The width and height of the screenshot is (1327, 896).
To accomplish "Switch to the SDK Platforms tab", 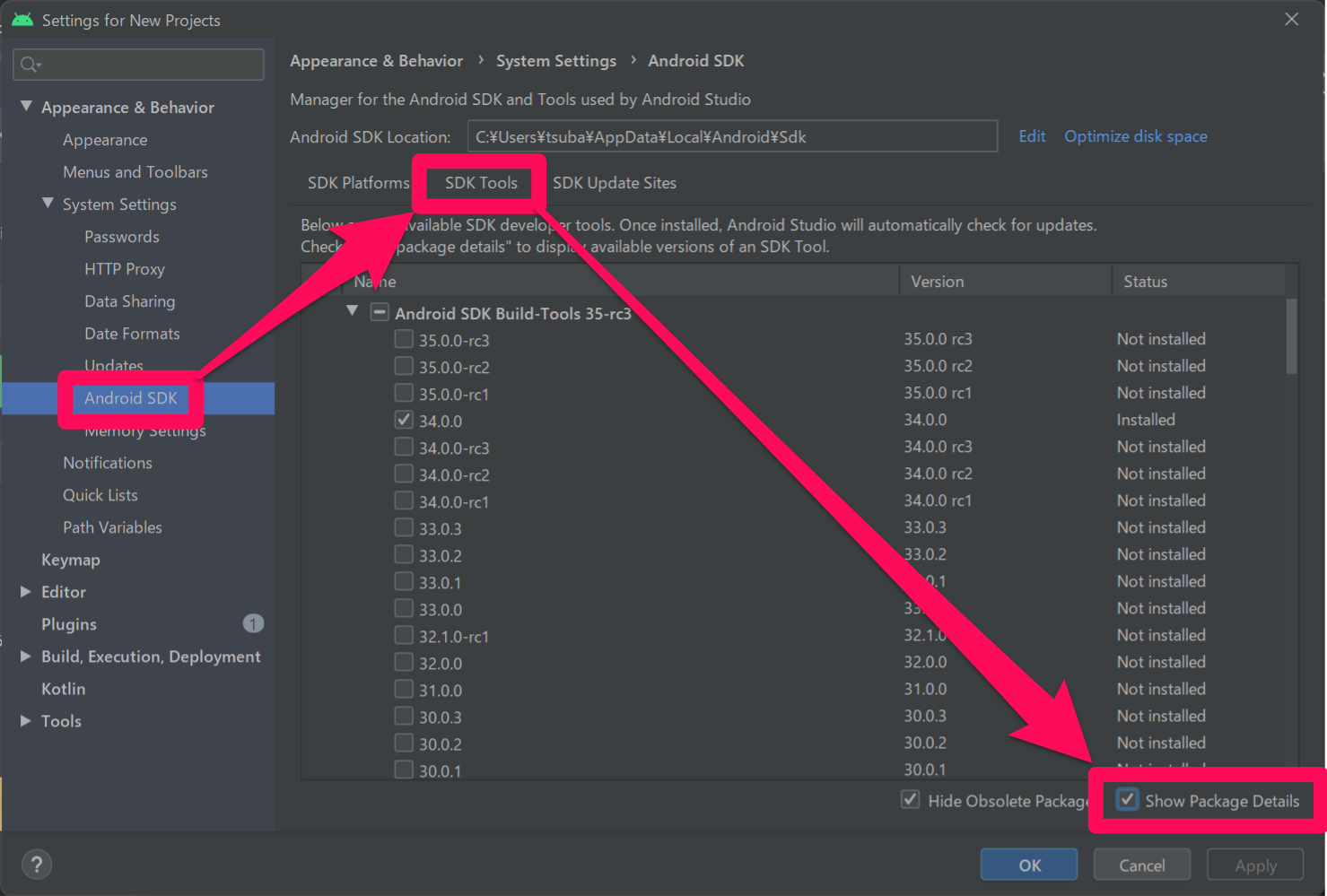I will [x=358, y=183].
